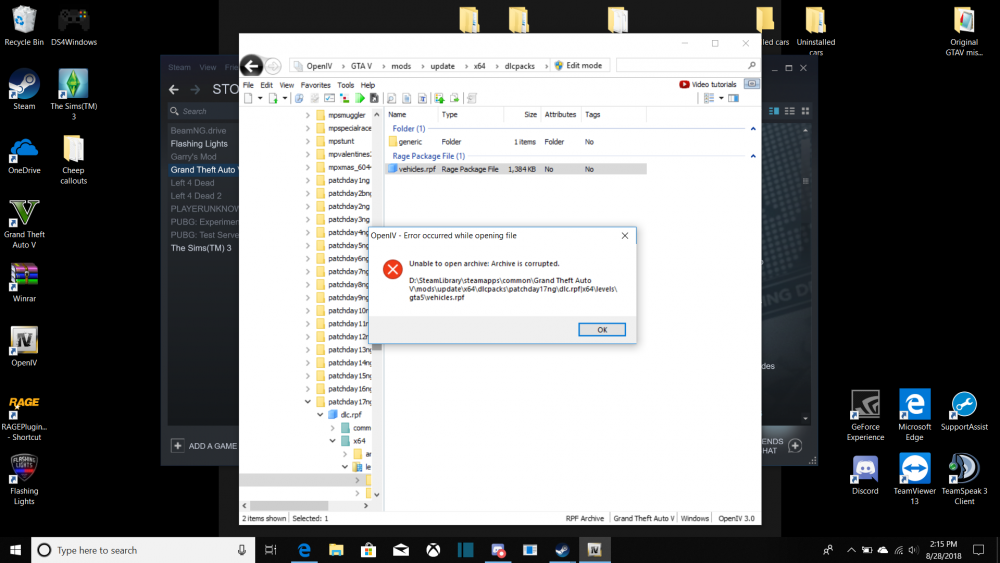Open File Explorer from the taskbar

(x=336, y=550)
